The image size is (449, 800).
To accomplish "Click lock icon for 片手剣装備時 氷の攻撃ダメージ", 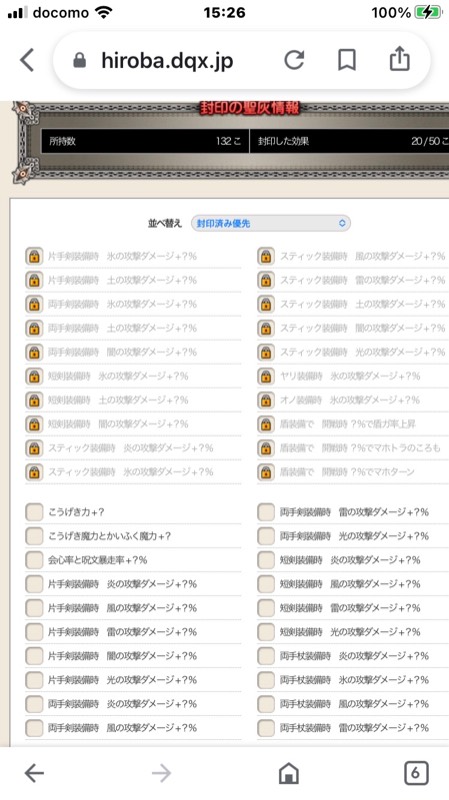I will 34,256.
